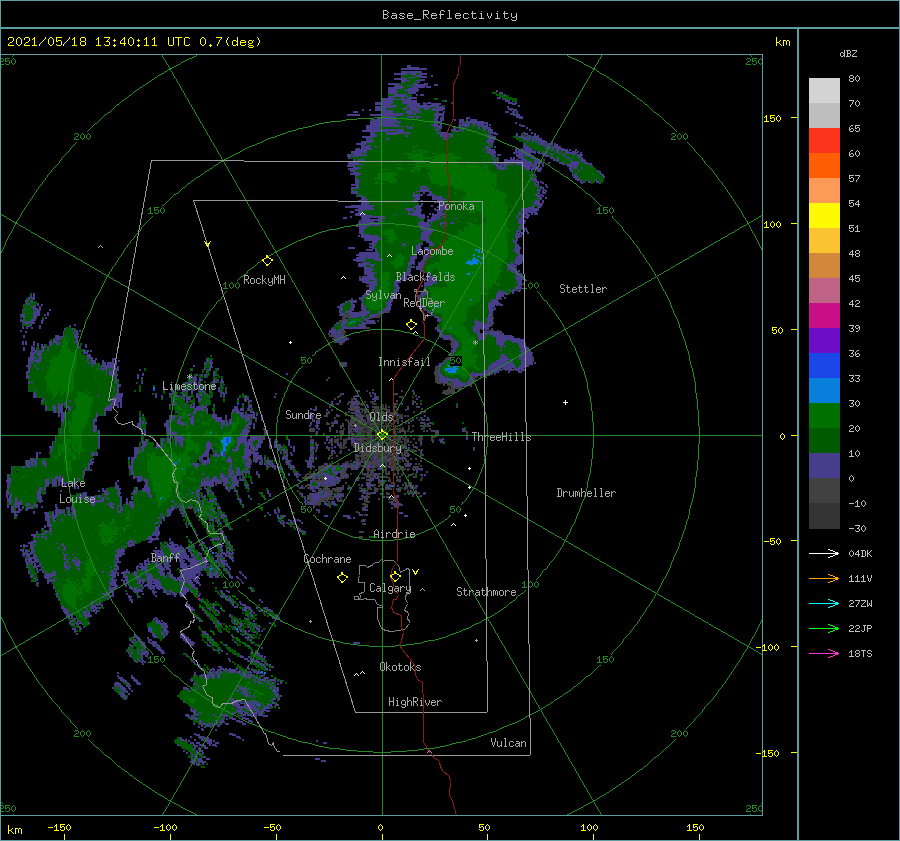Click the Innisfail town label
This screenshot has height=841, width=900.
click(x=404, y=362)
